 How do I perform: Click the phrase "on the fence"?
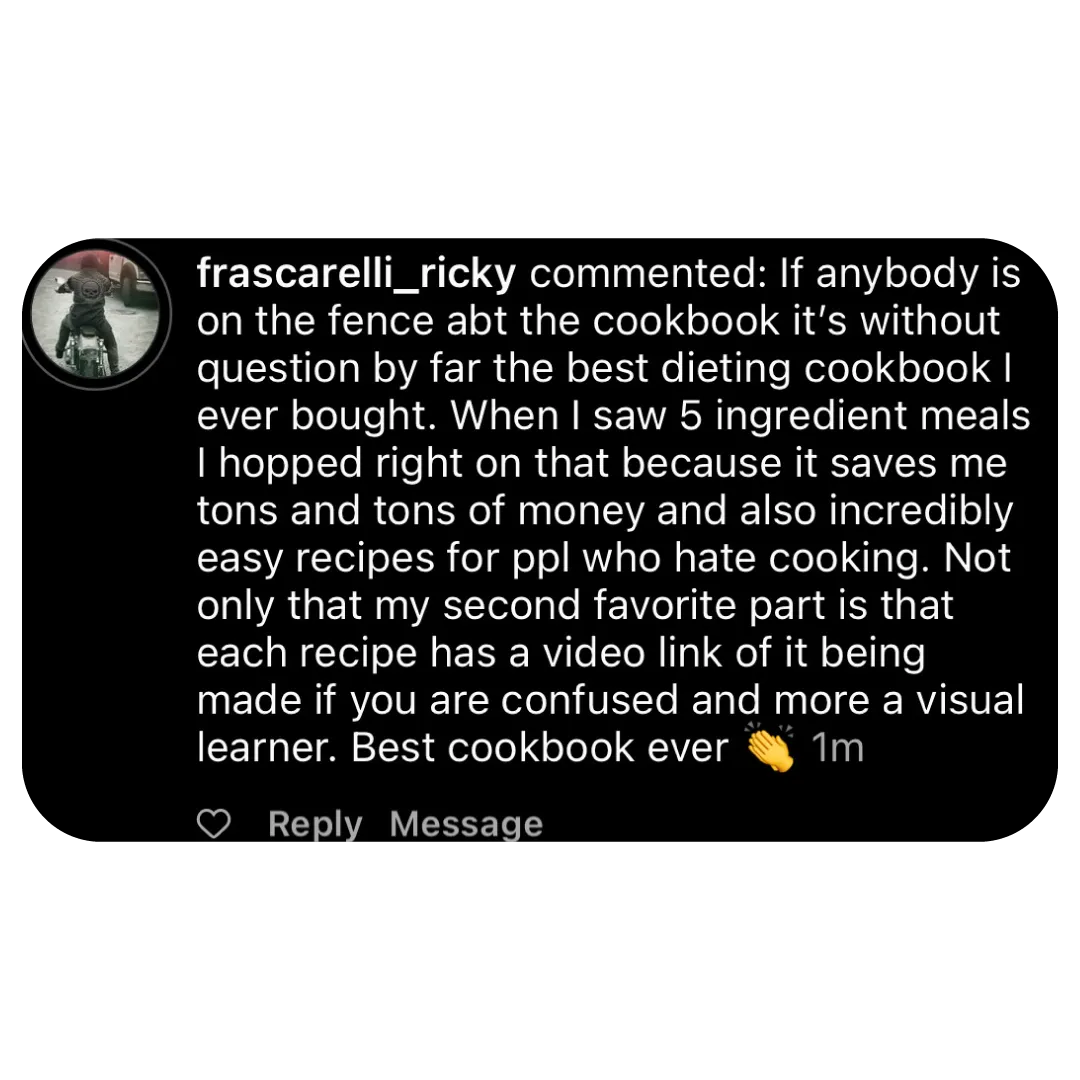click(x=315, y=321)
